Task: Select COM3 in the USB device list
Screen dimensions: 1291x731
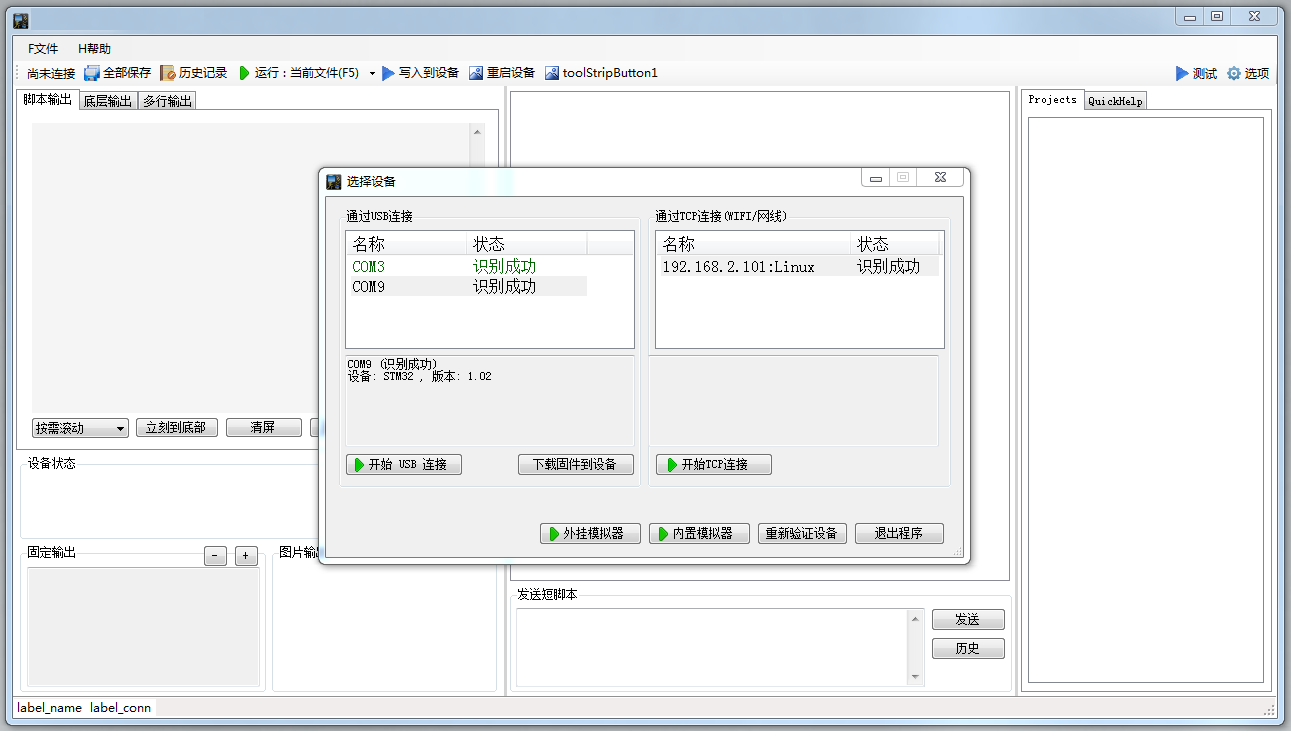Action: point(368,267)
